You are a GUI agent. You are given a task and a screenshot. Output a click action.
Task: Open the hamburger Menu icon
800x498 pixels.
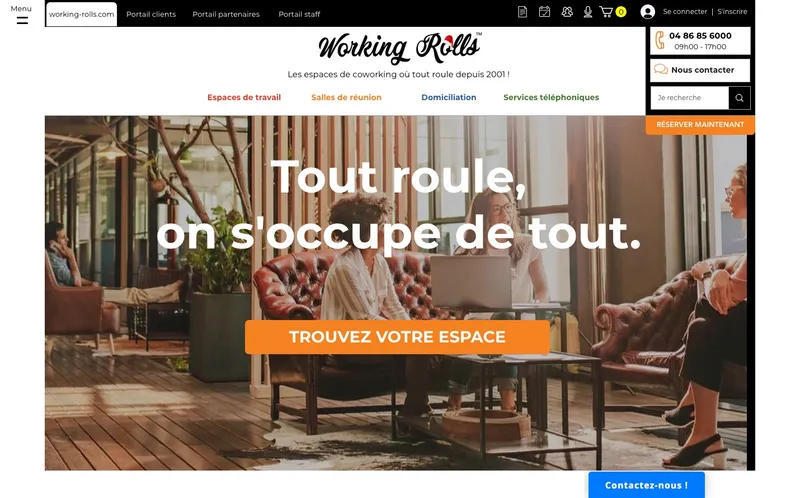(22, 20)
